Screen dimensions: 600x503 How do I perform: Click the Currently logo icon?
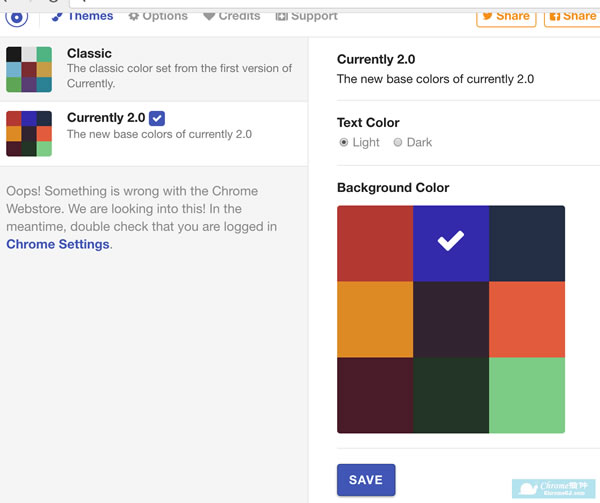pyautogui.click(x=16, y=18)
